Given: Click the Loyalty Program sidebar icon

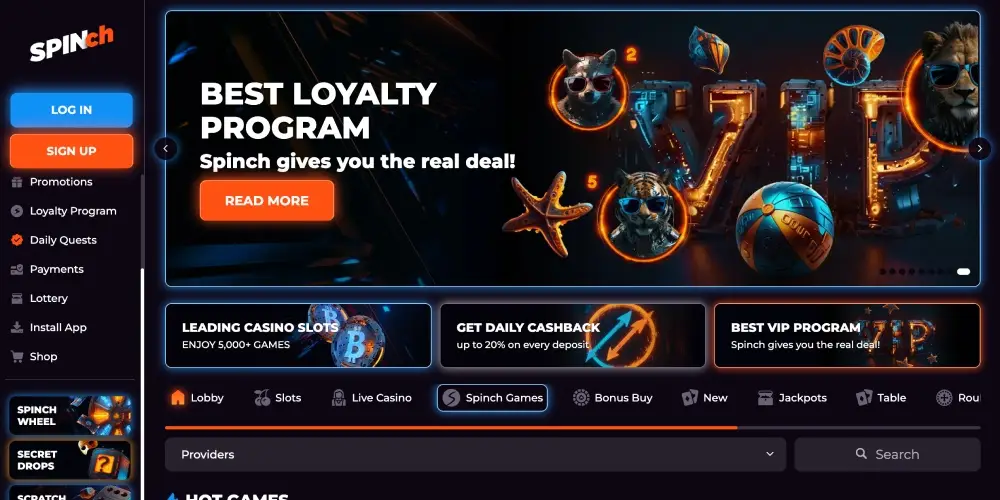Looking at the screenshot, I should tap(17, 211).
